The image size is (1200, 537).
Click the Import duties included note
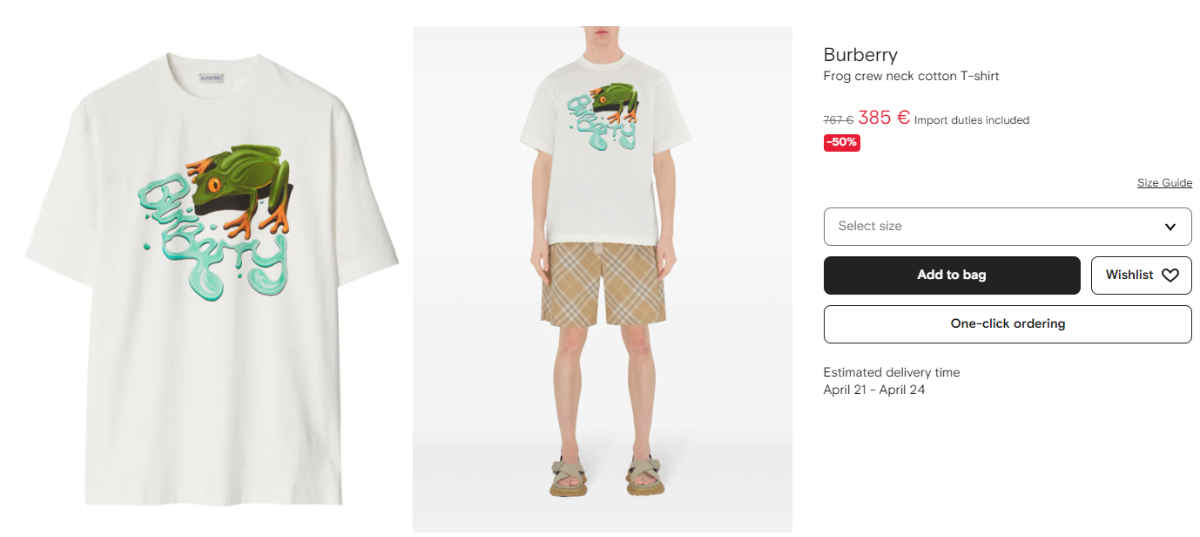pos(971,120)
